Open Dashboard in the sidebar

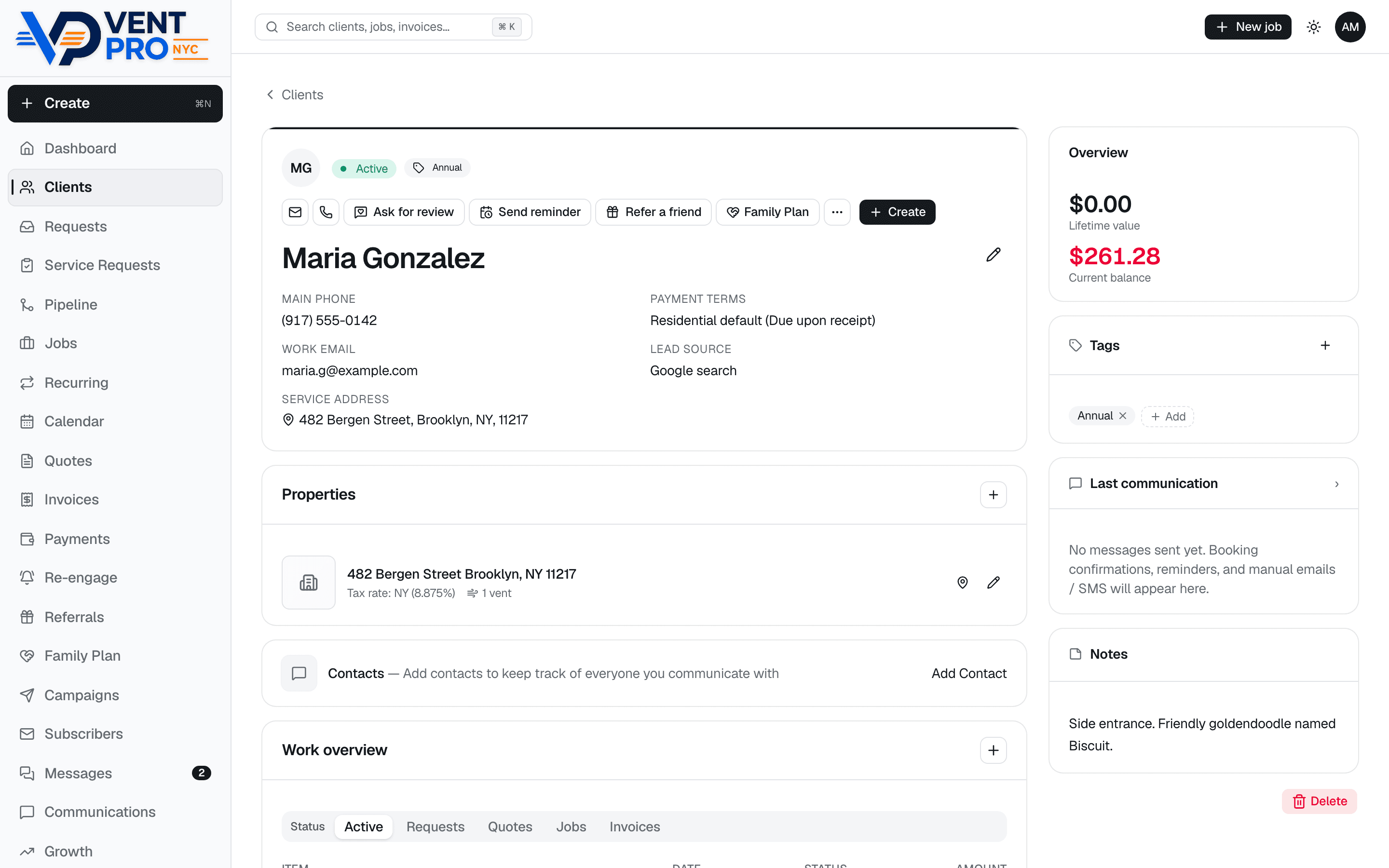115,149
